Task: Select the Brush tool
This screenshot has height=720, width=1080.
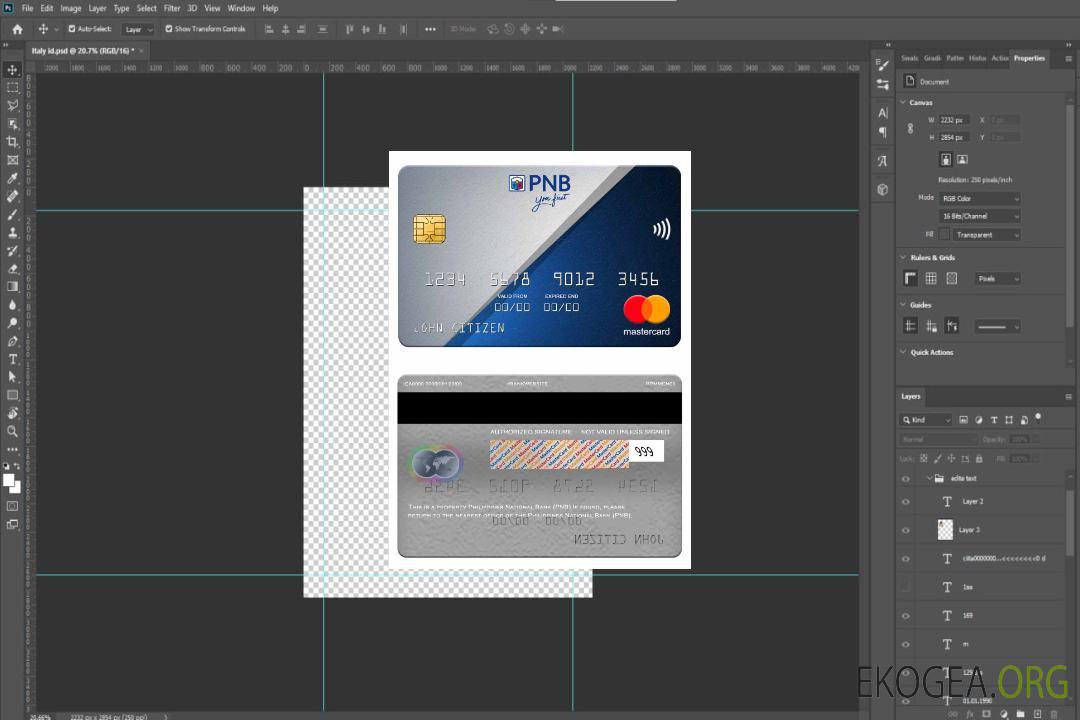Action: [12, 214]
